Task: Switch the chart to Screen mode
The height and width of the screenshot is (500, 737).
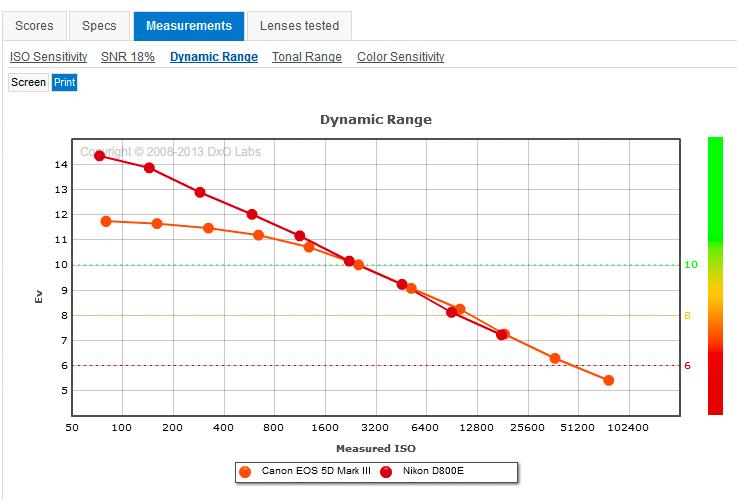Action: pyautogui.click(x=29, y=82)
